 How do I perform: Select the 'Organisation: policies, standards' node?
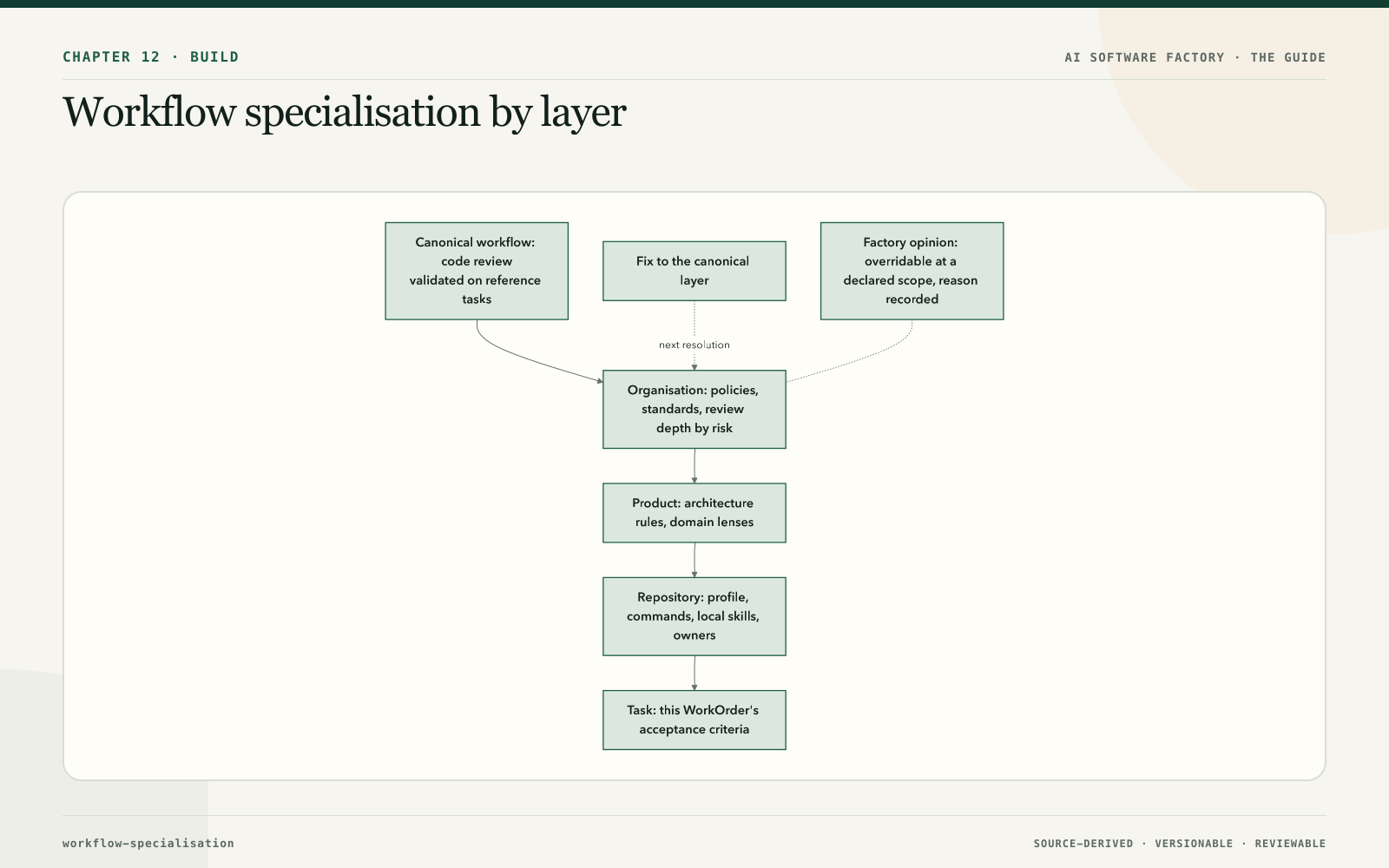(x=694, y=410)
